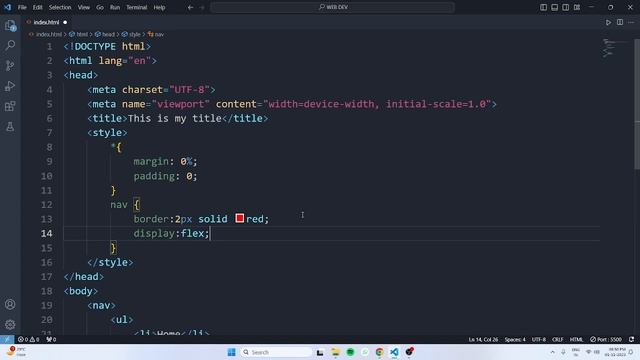Toggle the secondary side bar layout
This screenshot has height=360, width=640.
tap(565, 7)
